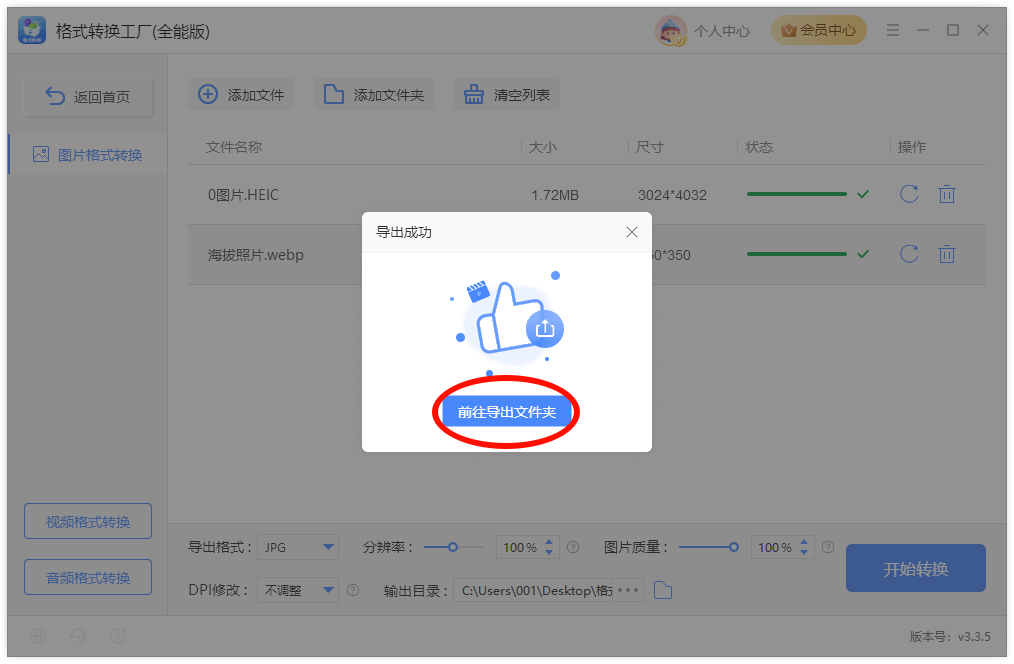Click the output path ellipsis browse button
1014x664 pixels.
629,590
